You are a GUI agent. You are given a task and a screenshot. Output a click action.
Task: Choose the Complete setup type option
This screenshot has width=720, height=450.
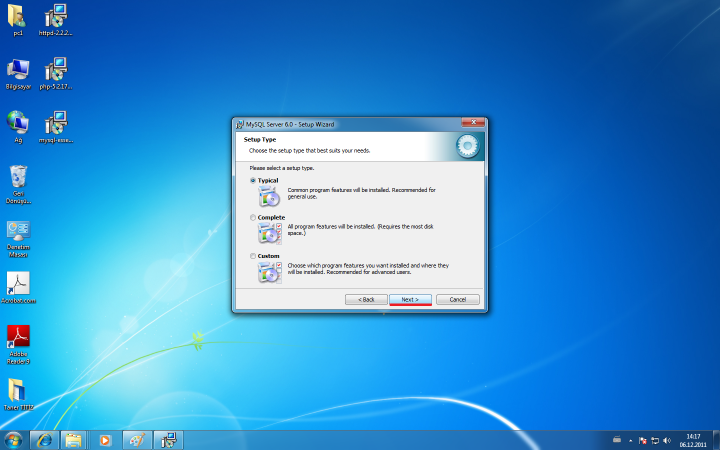tap(253, 217)
